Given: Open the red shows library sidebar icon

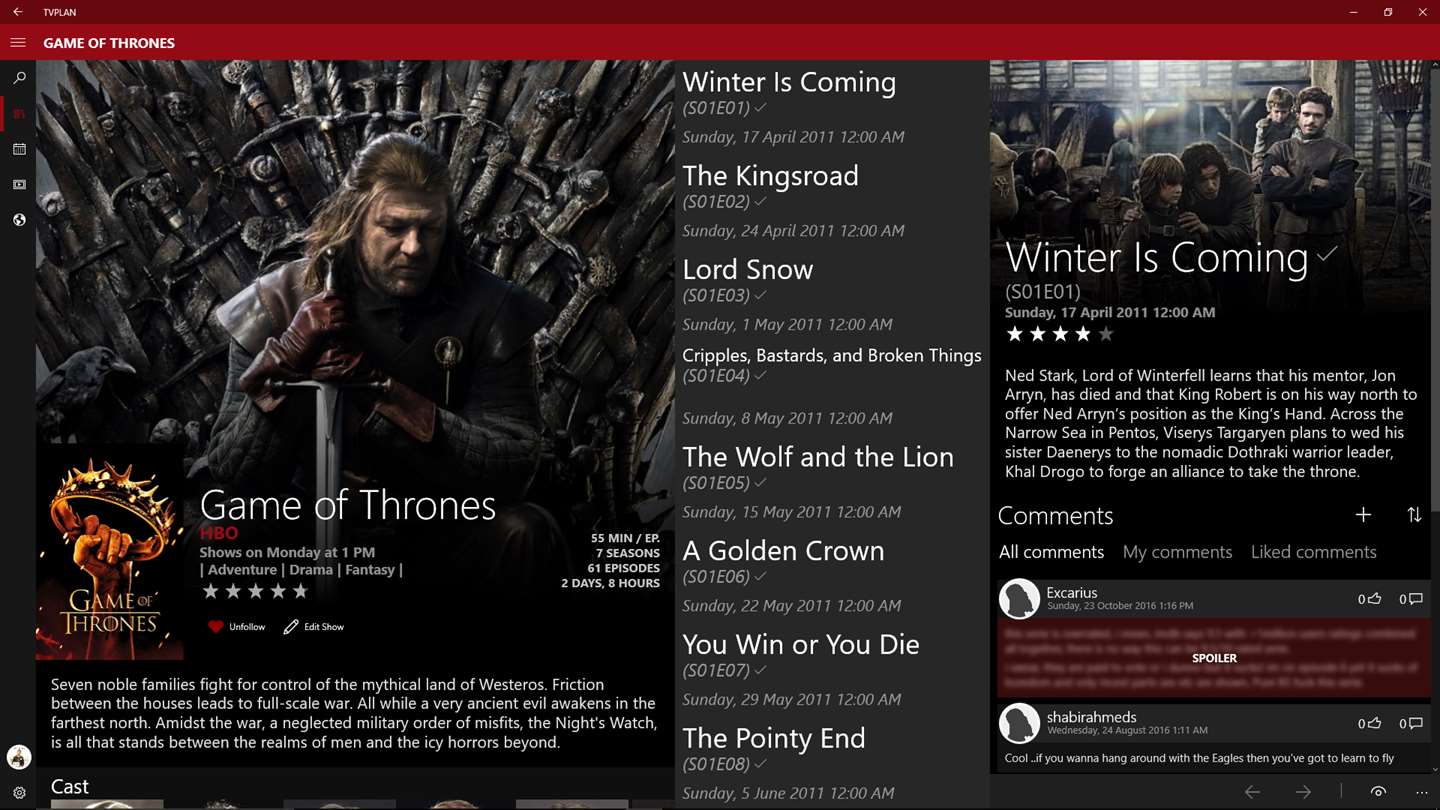Looking at the screenshot, I should point(18,114).
